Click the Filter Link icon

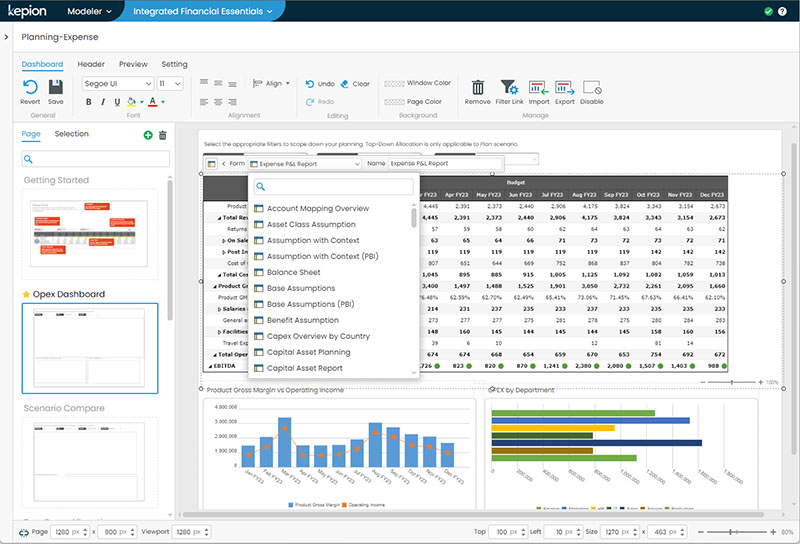pyautogui.click(x=509, y=88)
